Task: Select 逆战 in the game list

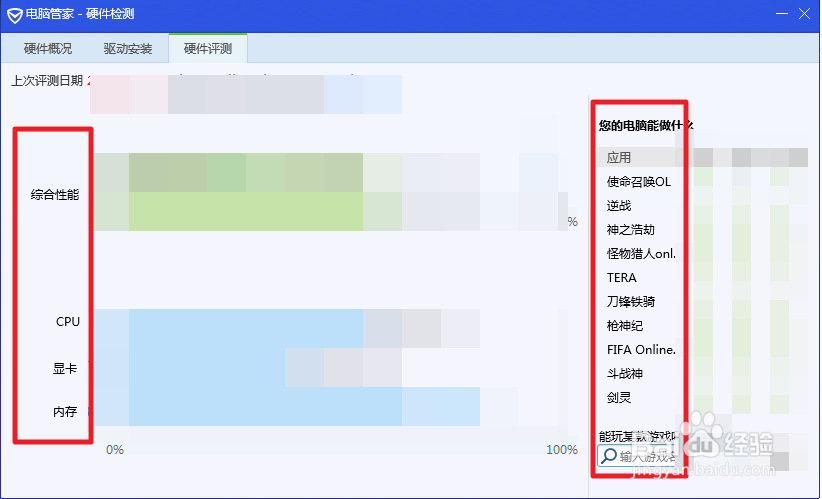Action: tap(619, 205)
